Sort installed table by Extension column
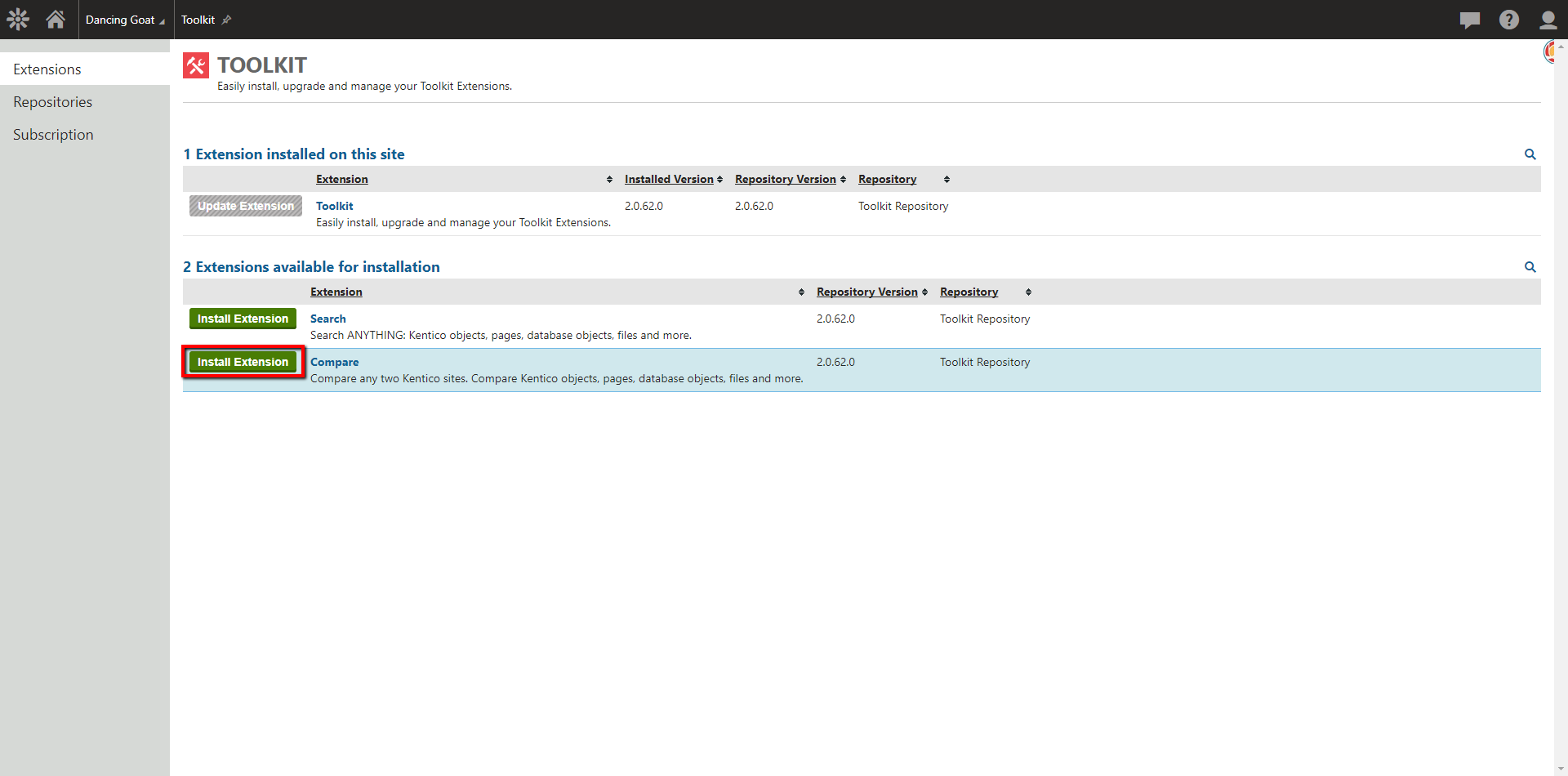Screen dimensions: 1568x776 [x=342, y=179]
